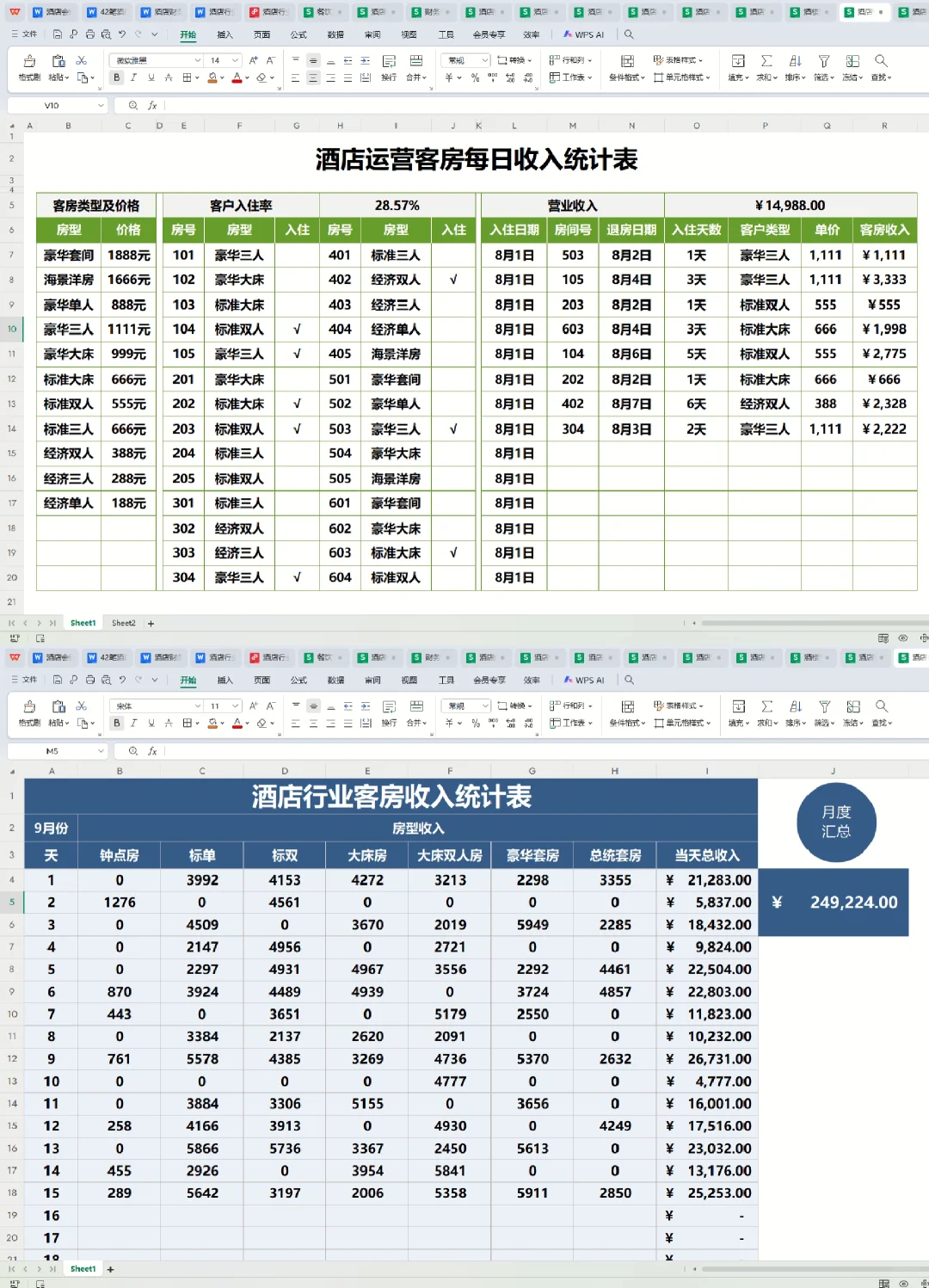This screenshot has width=929, height=1288.
Task: Open the 单元格样式 dropdown in the 酒店行业 window
Action: pos(682,723)
